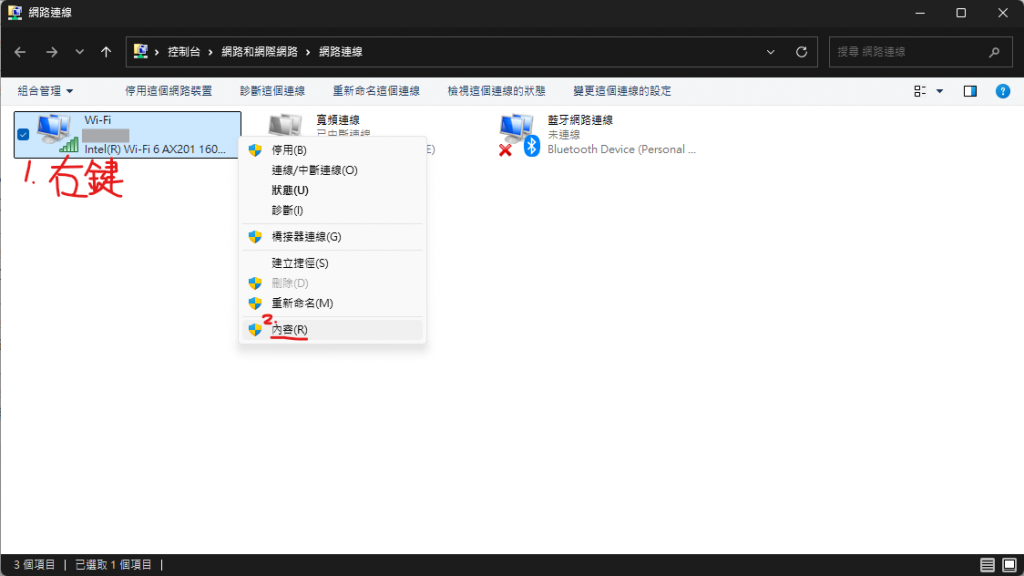1024x576 pixels.
Task: Click 診斷這個連線 in toolbar
Action: pyautogui.click(x=272, y=91)
